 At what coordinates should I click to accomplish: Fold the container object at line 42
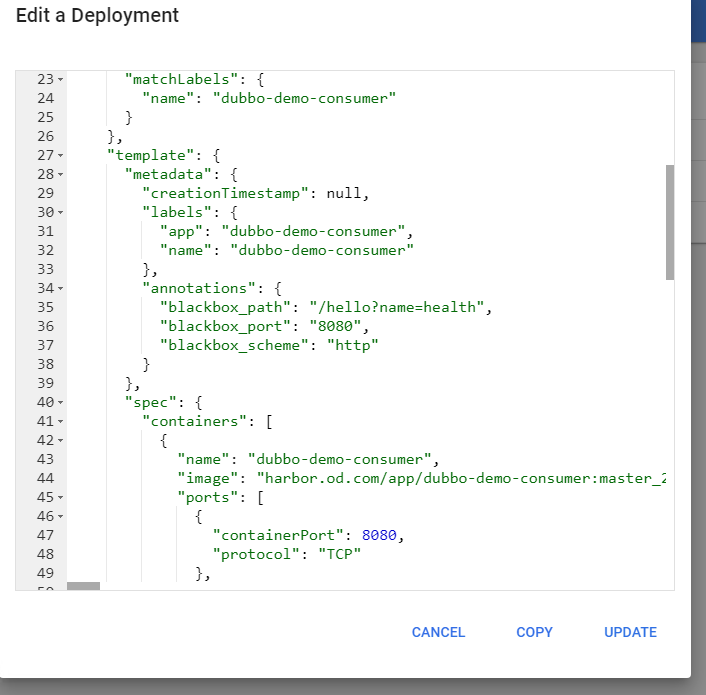click(x=60, y=441)
